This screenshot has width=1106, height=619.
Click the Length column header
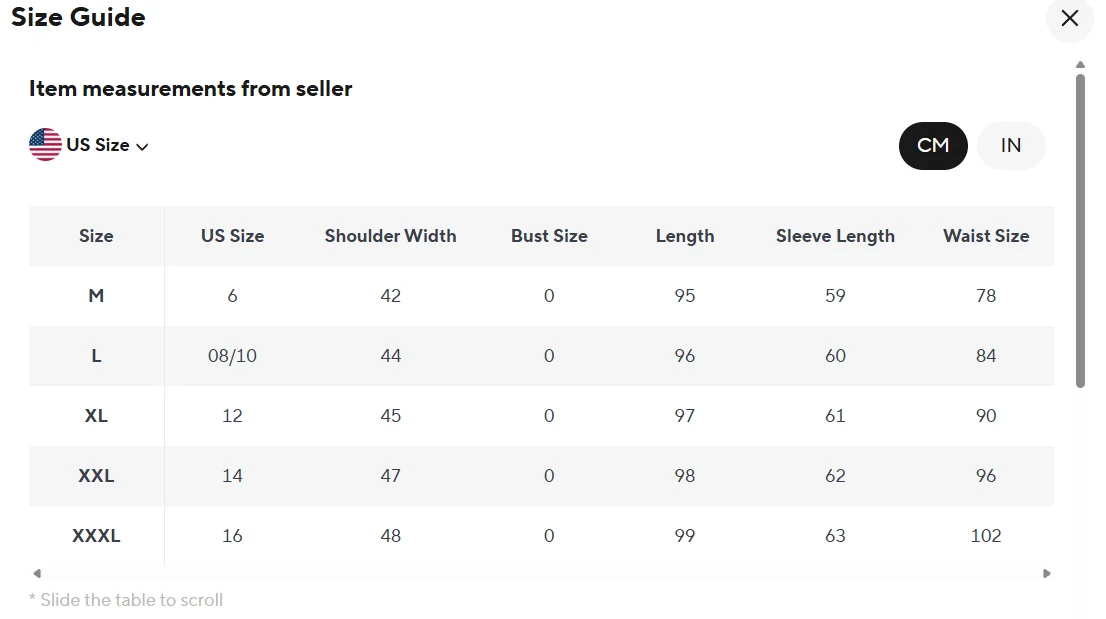pos(685,236)
